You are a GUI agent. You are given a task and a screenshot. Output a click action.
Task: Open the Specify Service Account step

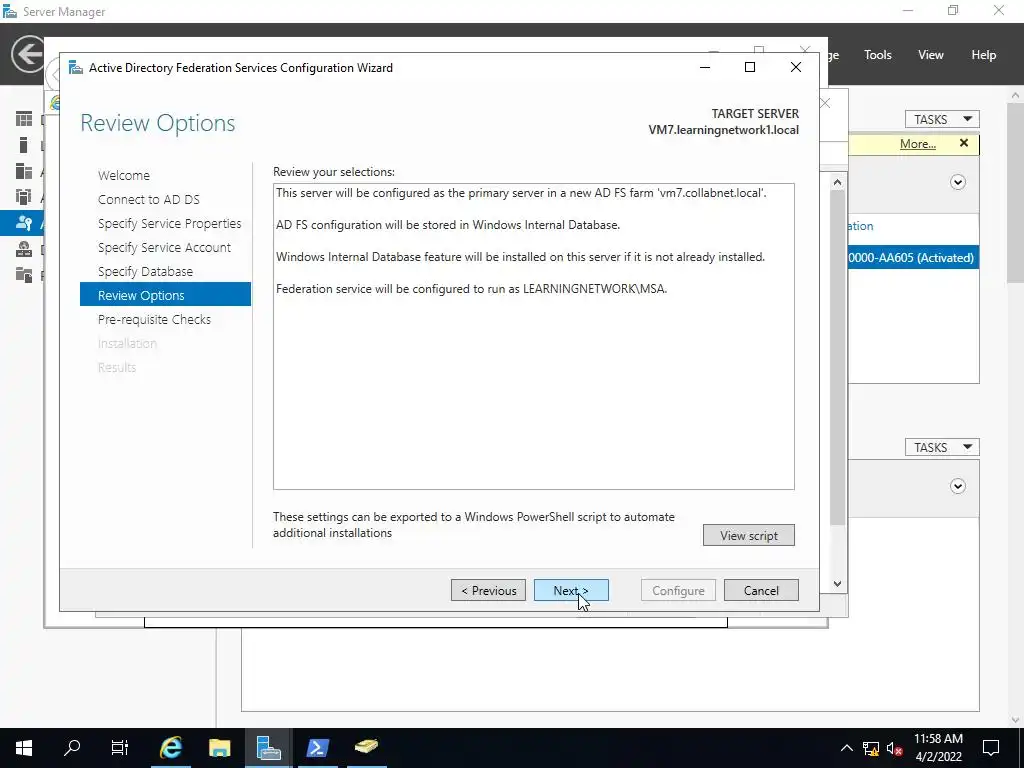pyautogui.click(x=164, y=248)
